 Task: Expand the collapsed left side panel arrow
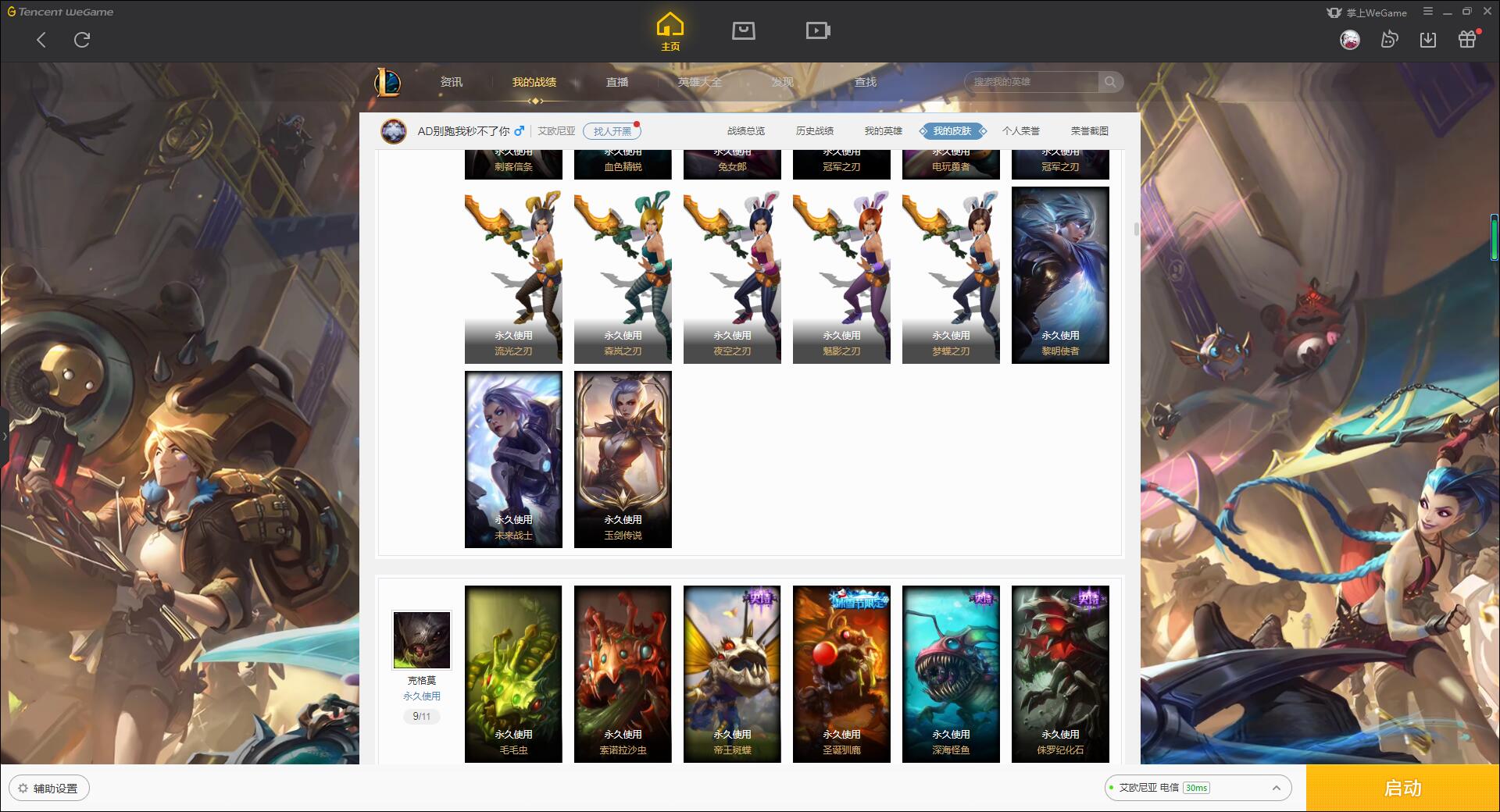pos(4,436)
